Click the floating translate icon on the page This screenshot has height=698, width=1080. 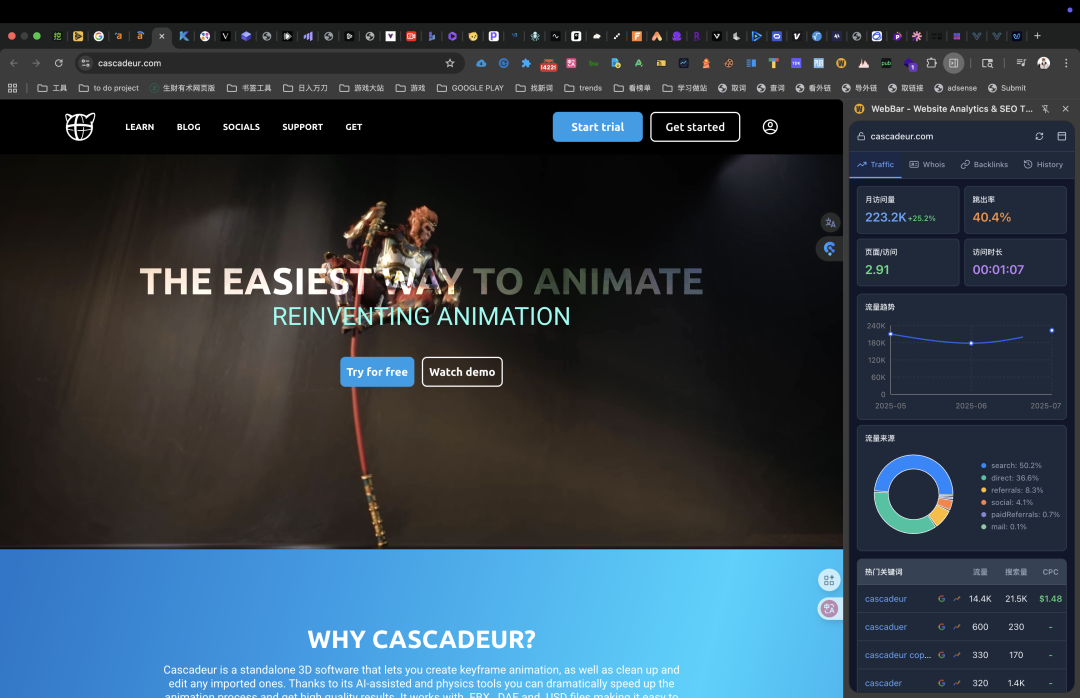830,223
